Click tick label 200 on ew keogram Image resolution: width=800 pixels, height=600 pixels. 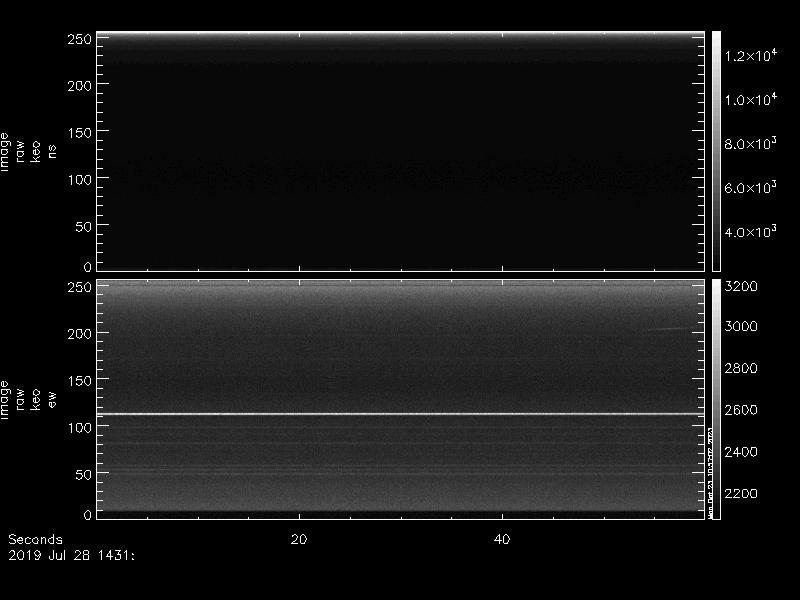click(x=80, y=334)
